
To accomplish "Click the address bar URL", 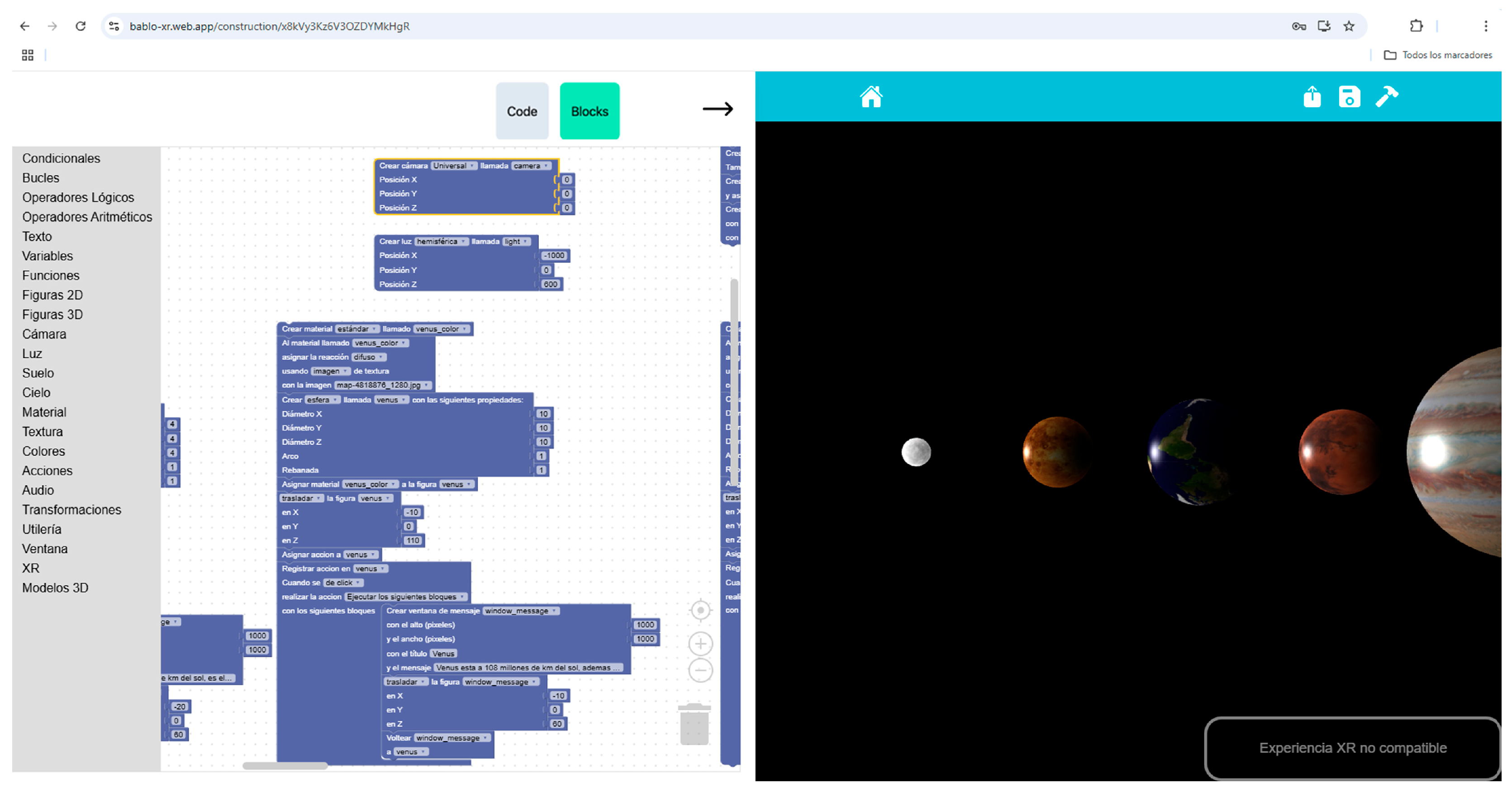I will coord(269,26).
